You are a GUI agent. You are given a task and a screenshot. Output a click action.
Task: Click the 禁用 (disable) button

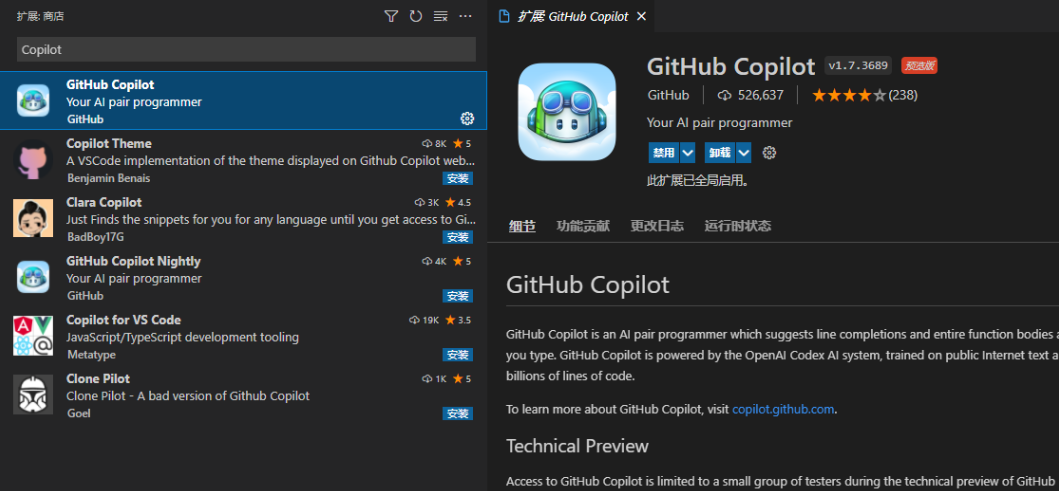[x=664, y=153]
